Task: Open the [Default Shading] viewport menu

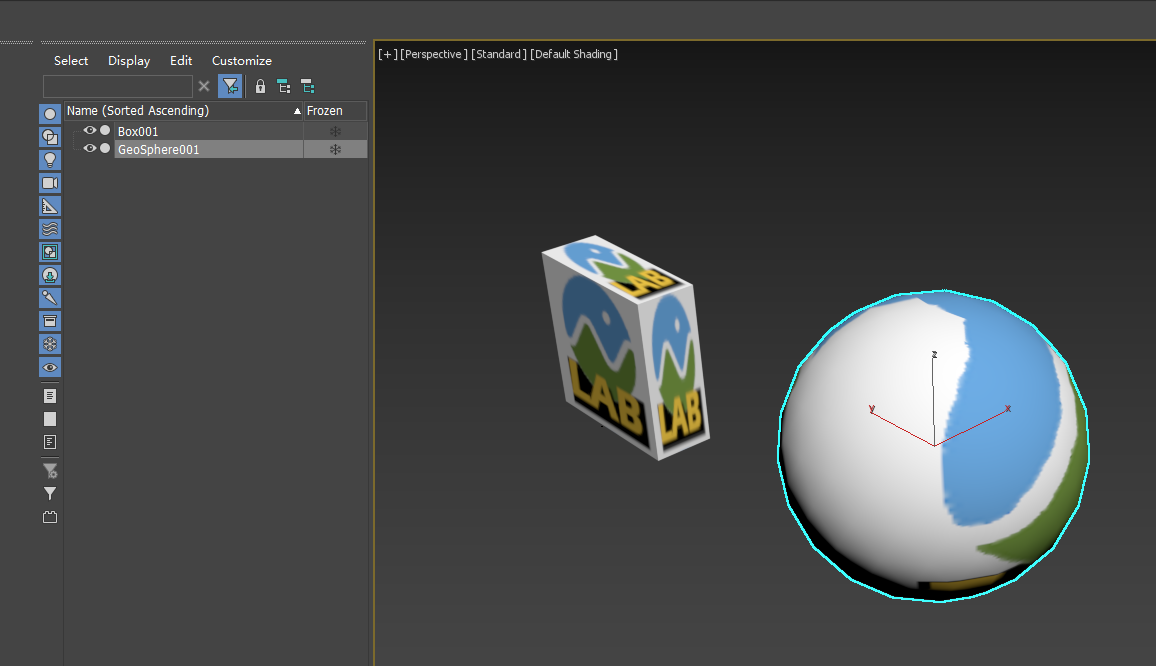Action: click(574, 54)
